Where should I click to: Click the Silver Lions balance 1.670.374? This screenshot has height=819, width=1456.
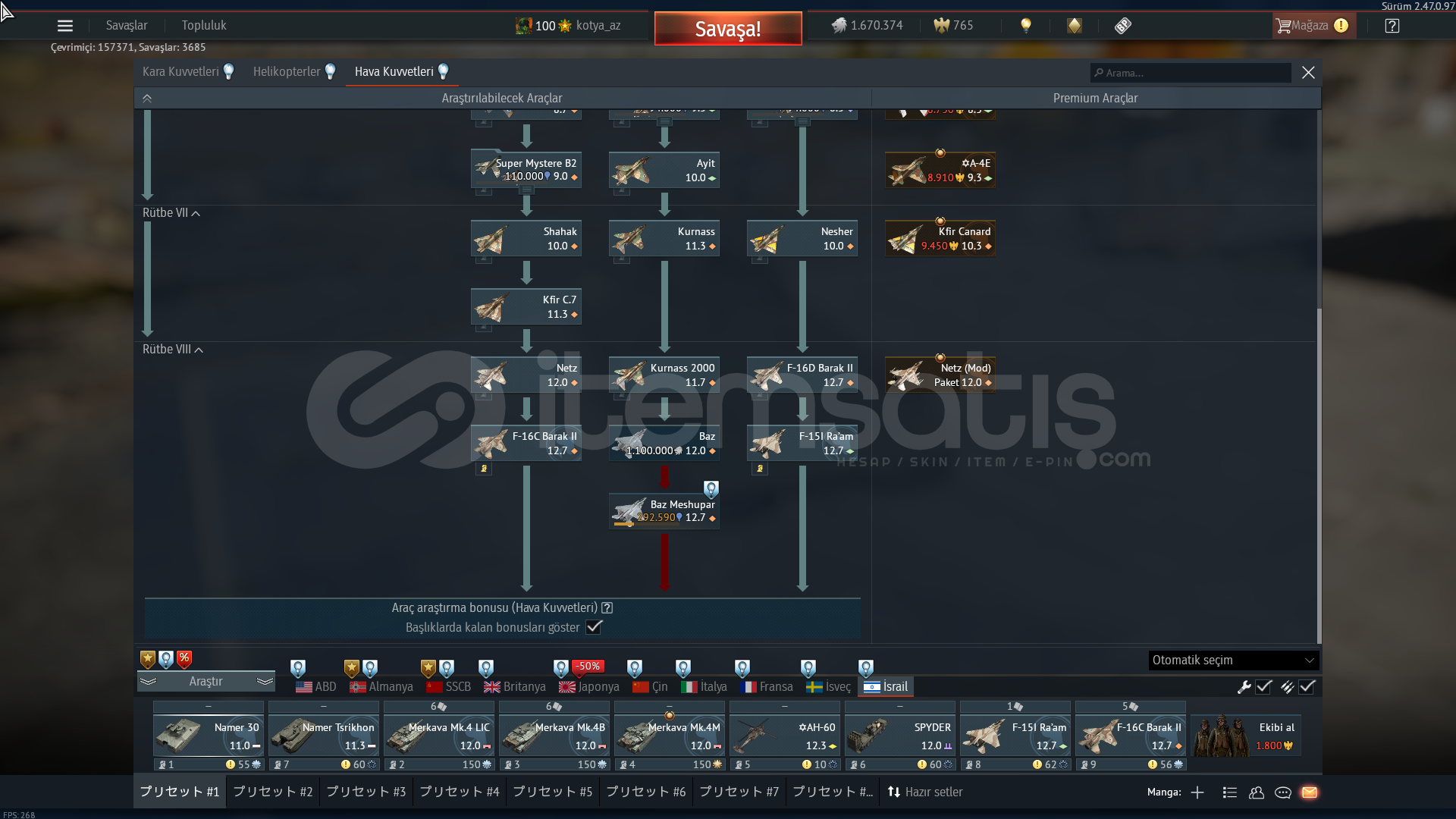pyautogui.click(x=867, y=26)
